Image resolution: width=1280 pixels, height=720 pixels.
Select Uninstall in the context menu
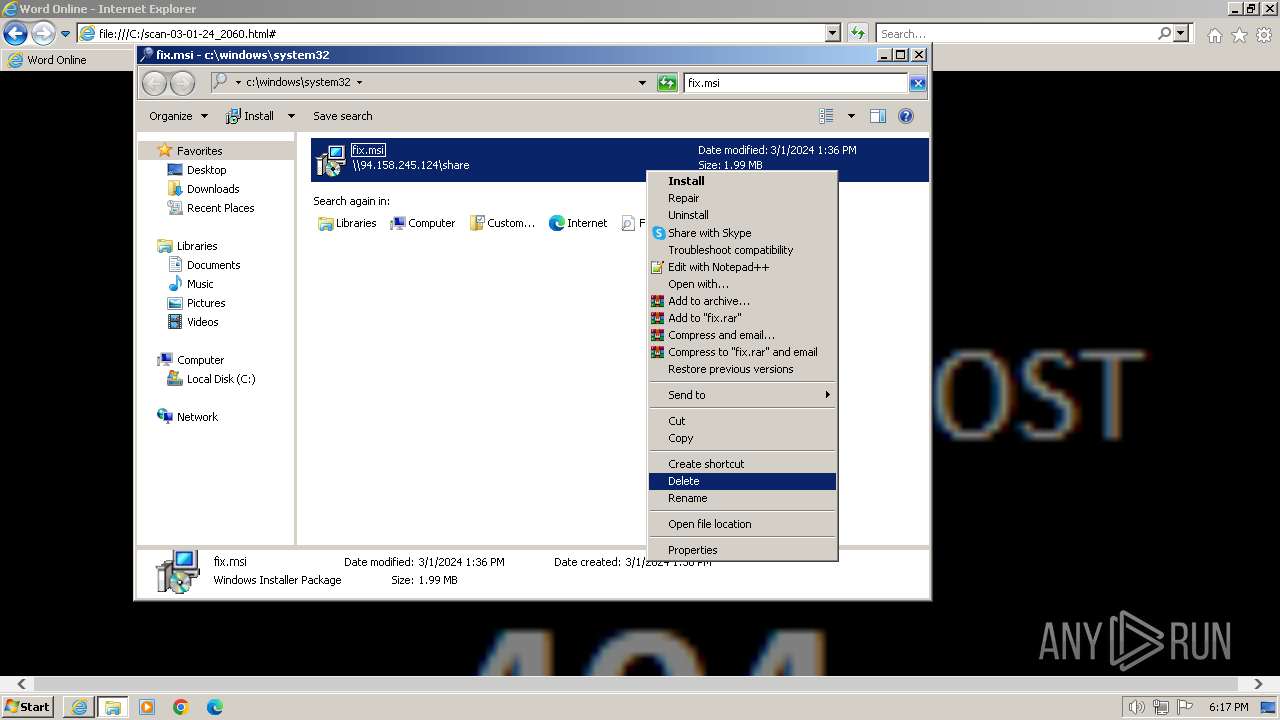pos(742,215)
